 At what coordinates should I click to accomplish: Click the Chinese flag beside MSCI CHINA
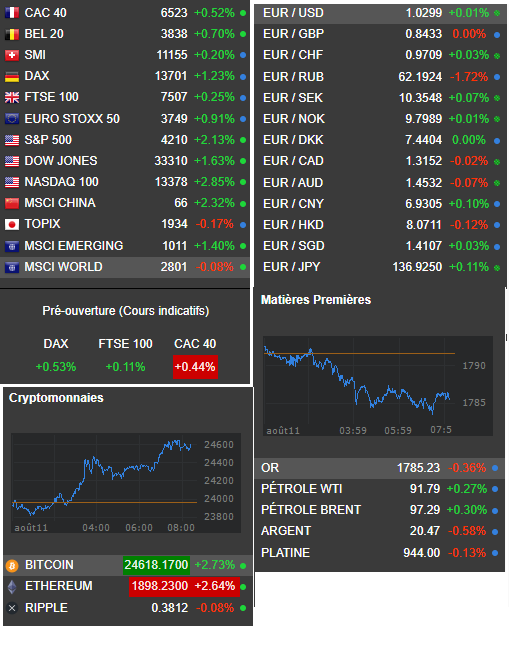pyautogui.click(x=12, y=203)
